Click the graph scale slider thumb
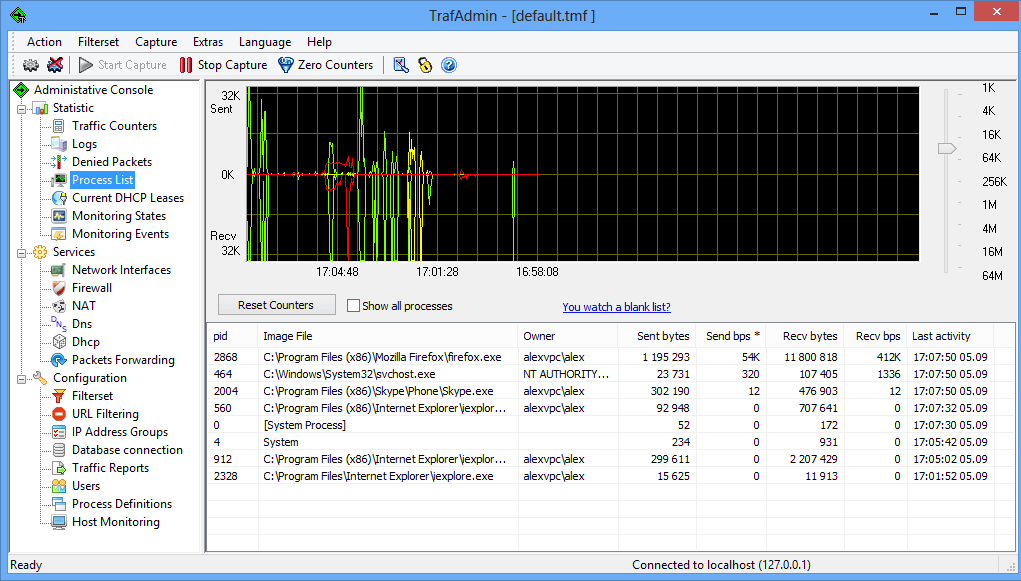This screenshot has width=1021, height=581. 947,149
